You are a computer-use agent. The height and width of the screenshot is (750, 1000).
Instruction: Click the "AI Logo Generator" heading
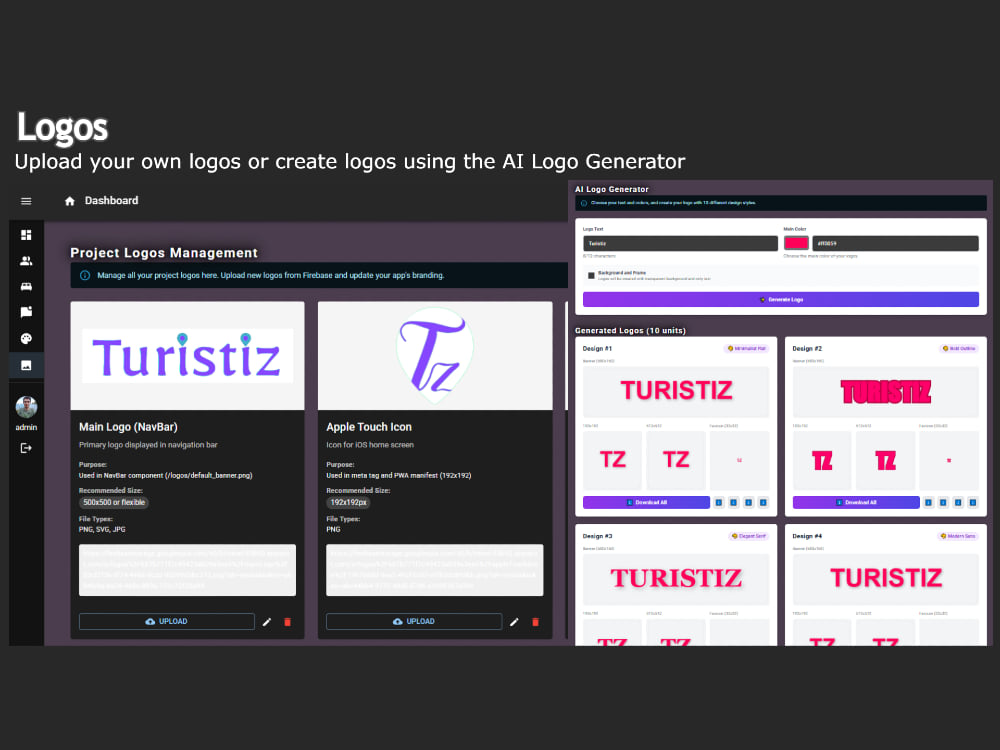[x=612, y=189]
